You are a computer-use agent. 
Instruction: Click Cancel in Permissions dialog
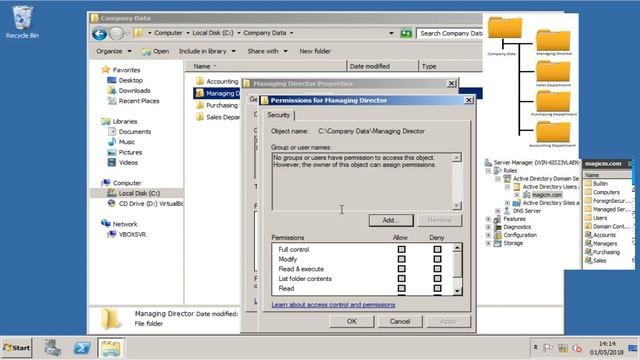(x=400, y=322)
